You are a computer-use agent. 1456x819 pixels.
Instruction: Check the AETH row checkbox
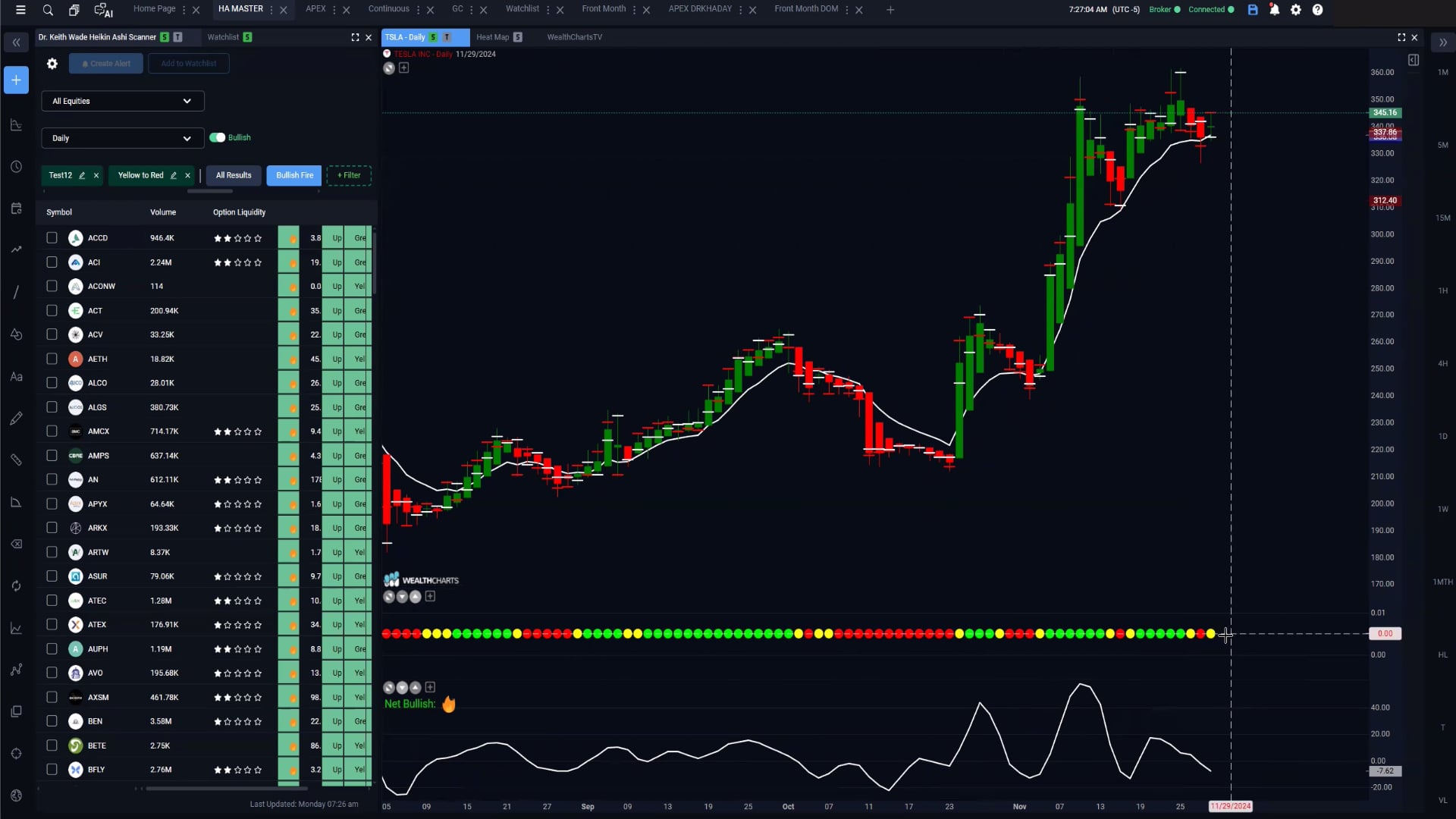click(52, 359)
